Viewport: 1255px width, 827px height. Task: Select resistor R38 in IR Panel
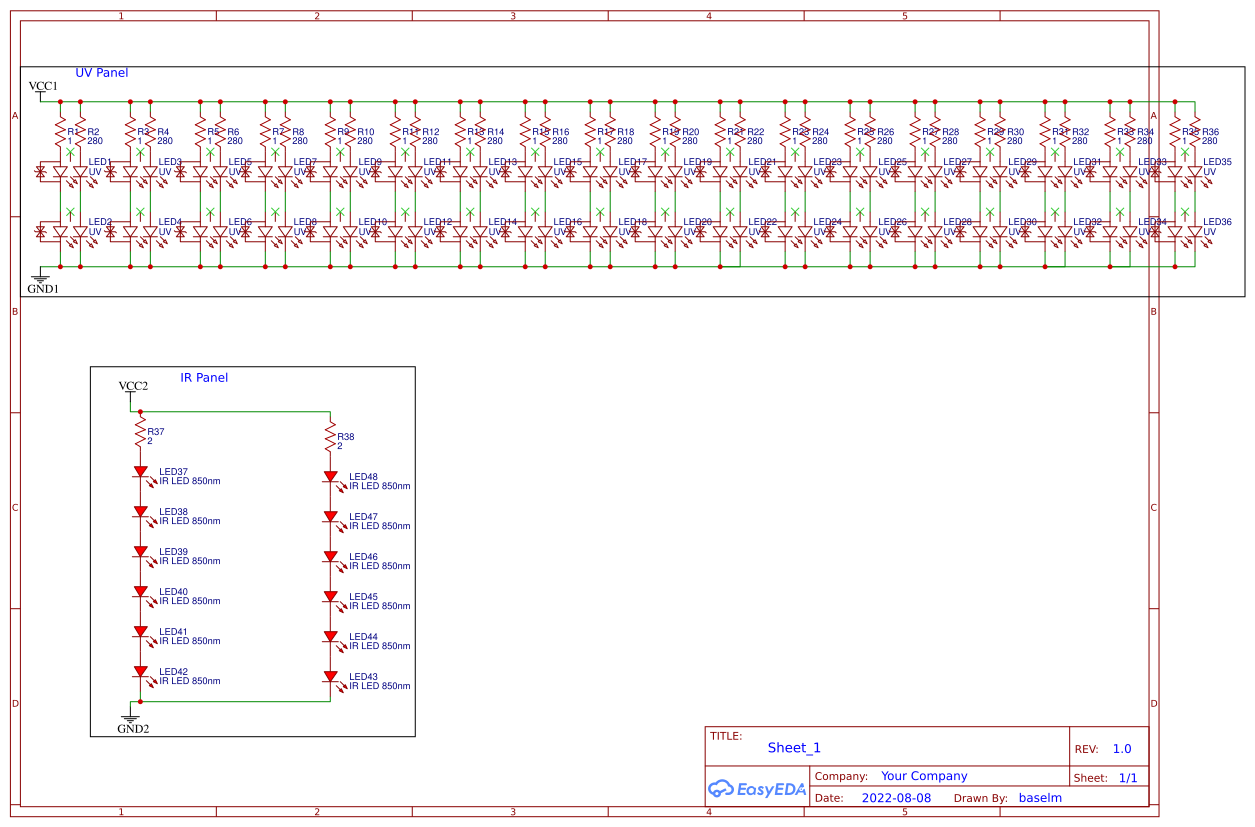(330, 438)
